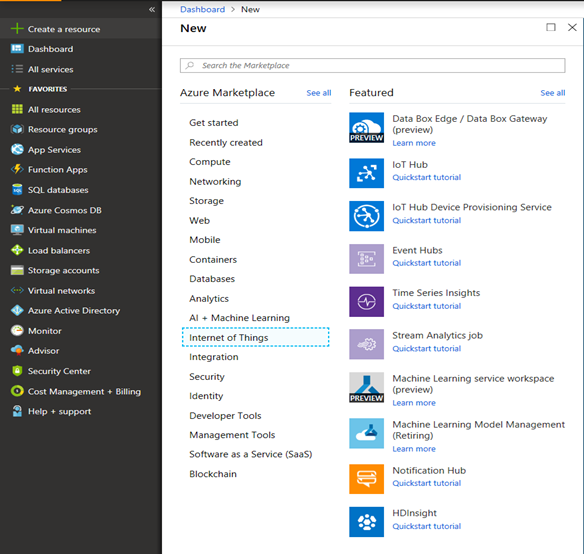Viewport: 587px width, 554px height.
Task: Collapse the left sidebar with the double chevron
Action: click(152, 10)
